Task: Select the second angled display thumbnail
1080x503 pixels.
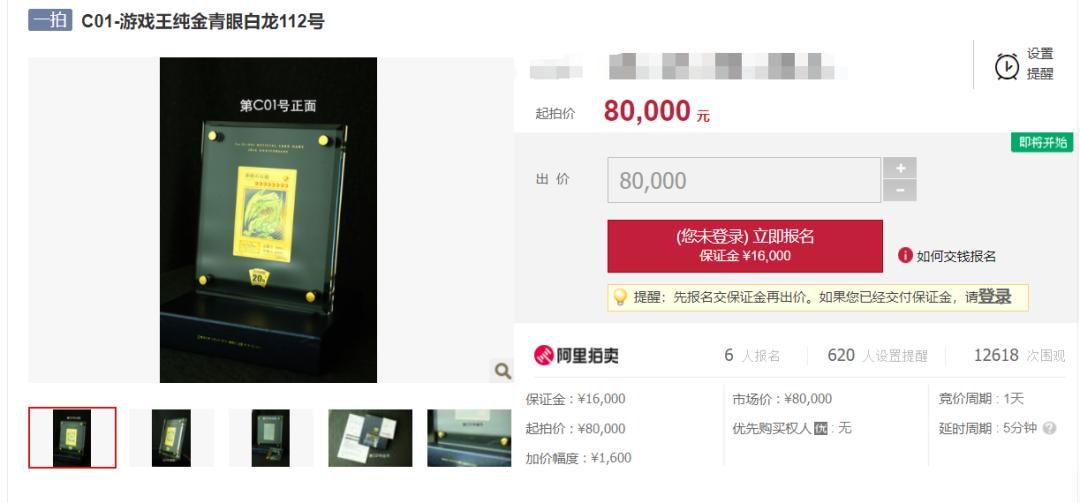Action: 172,438
